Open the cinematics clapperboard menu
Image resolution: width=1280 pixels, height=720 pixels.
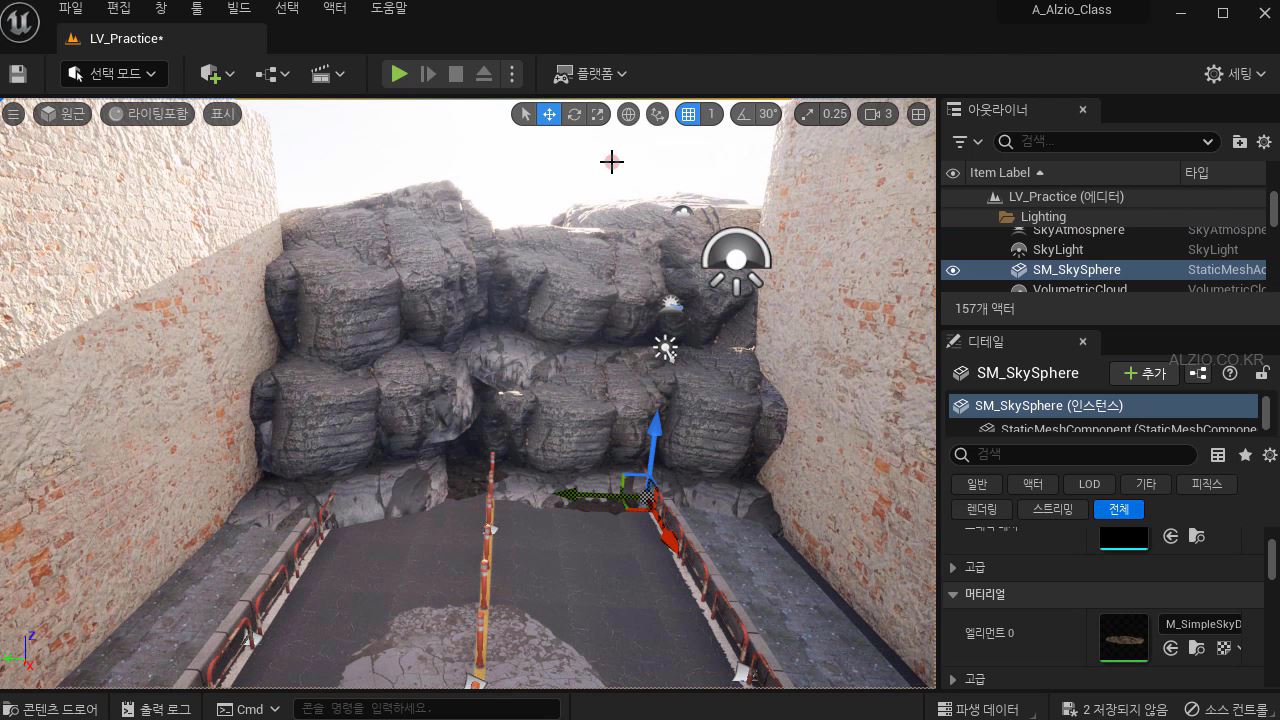[x=328, y=74]
